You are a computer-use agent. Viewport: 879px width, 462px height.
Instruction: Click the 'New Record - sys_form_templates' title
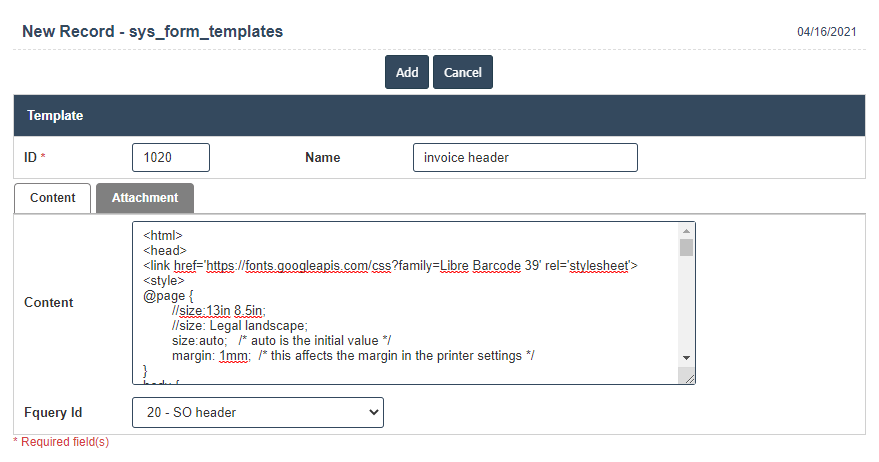152,32
